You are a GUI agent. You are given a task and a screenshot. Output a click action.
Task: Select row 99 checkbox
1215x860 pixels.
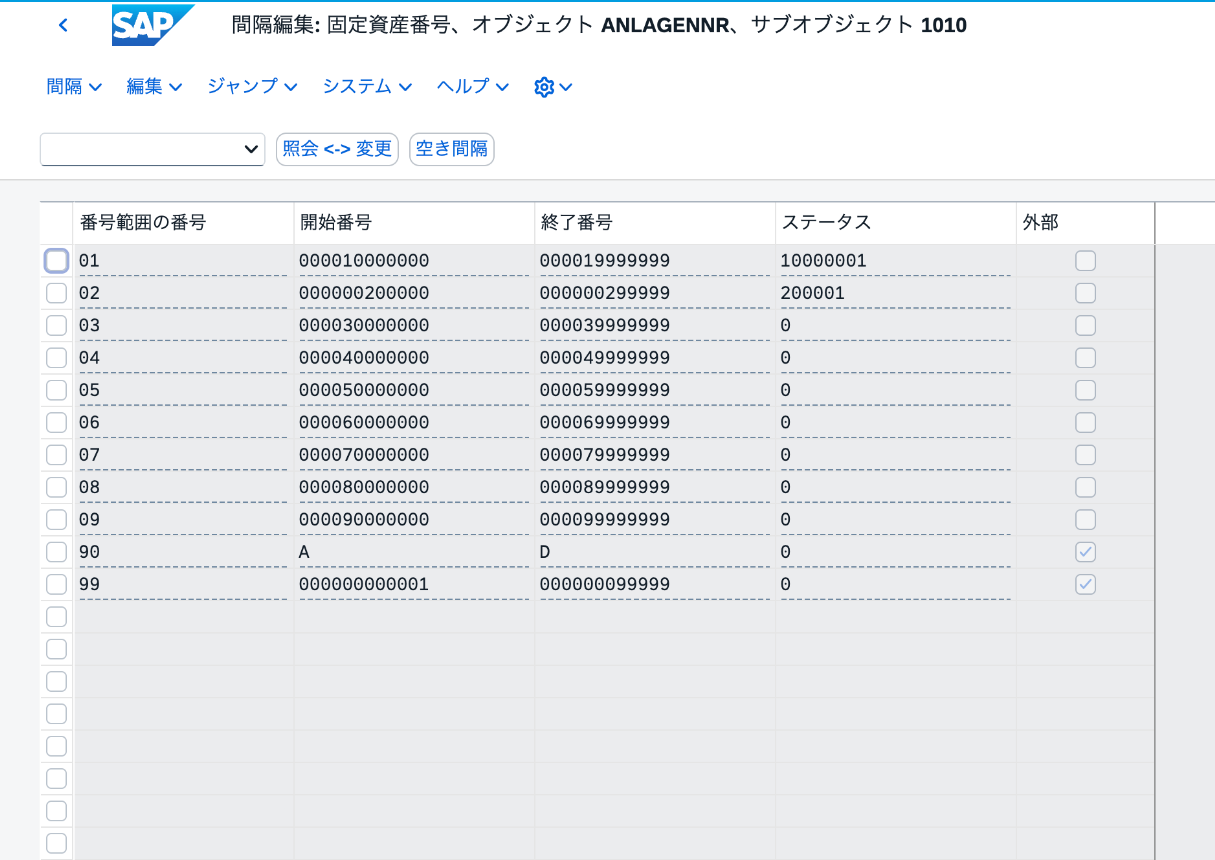click(57, 584)
